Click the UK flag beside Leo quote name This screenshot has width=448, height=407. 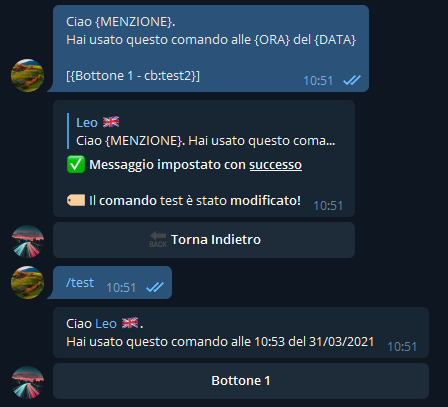click(x=111, y=122)
